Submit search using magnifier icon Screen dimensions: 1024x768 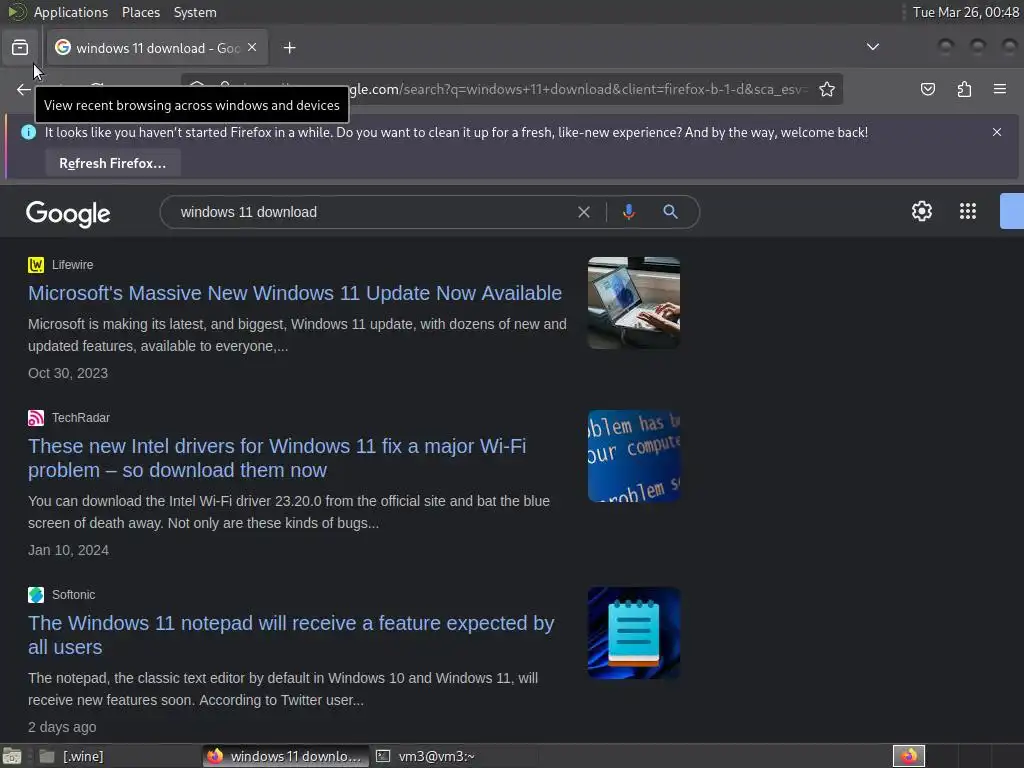[670, 212]
